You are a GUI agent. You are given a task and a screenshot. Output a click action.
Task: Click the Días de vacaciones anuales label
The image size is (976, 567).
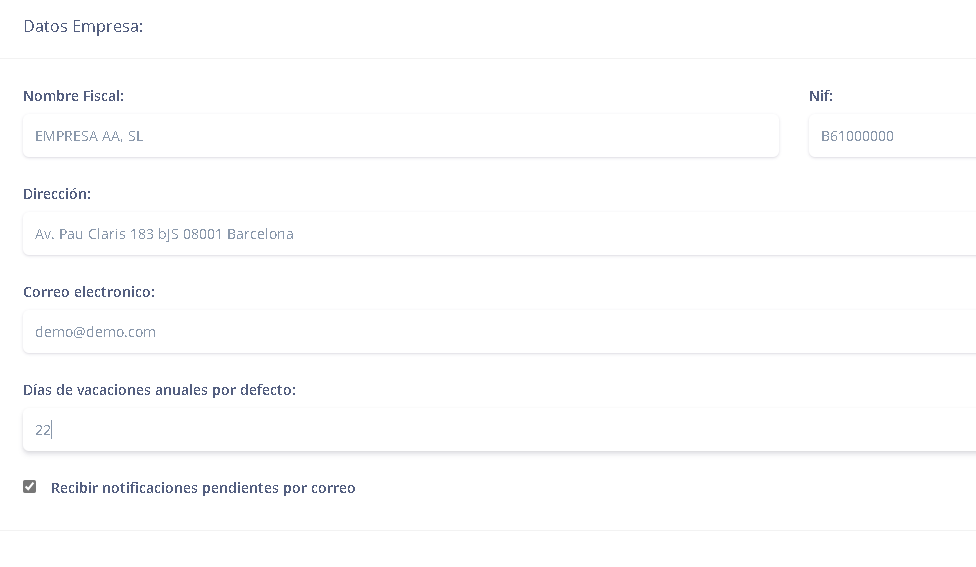pyautogui.click(x=159, y=390)
